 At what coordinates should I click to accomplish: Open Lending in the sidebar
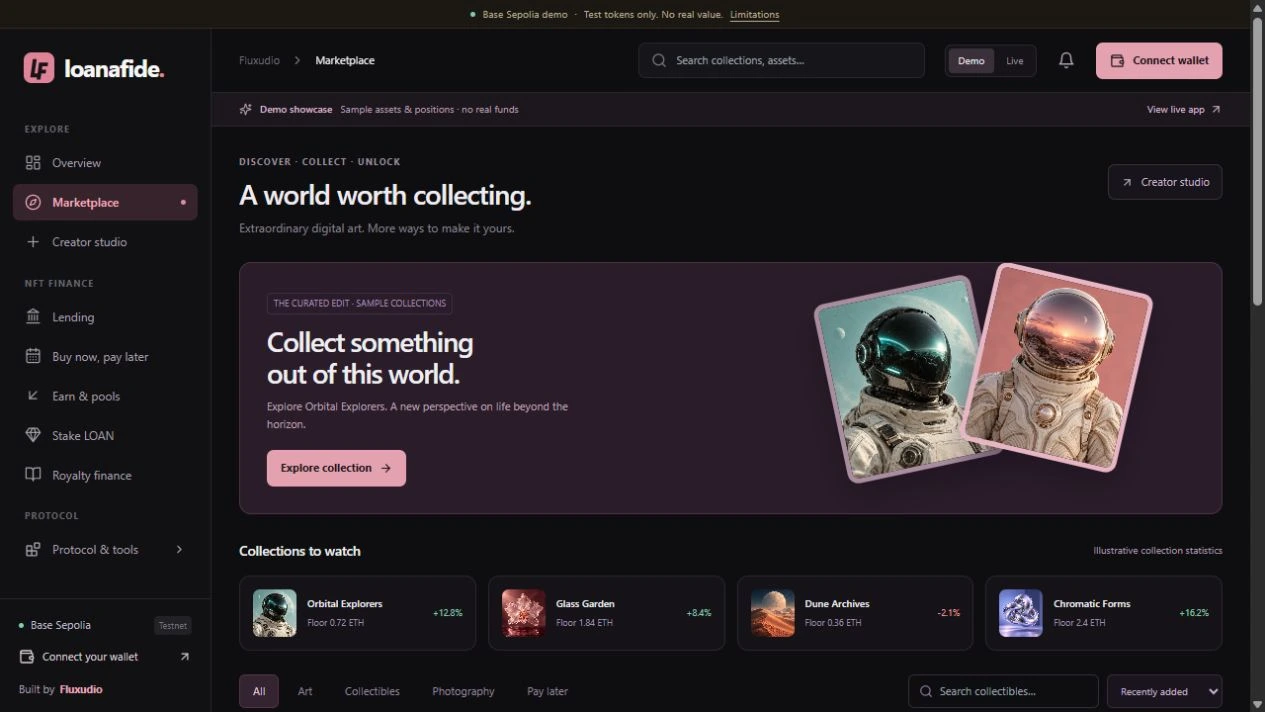click(105, 317)
